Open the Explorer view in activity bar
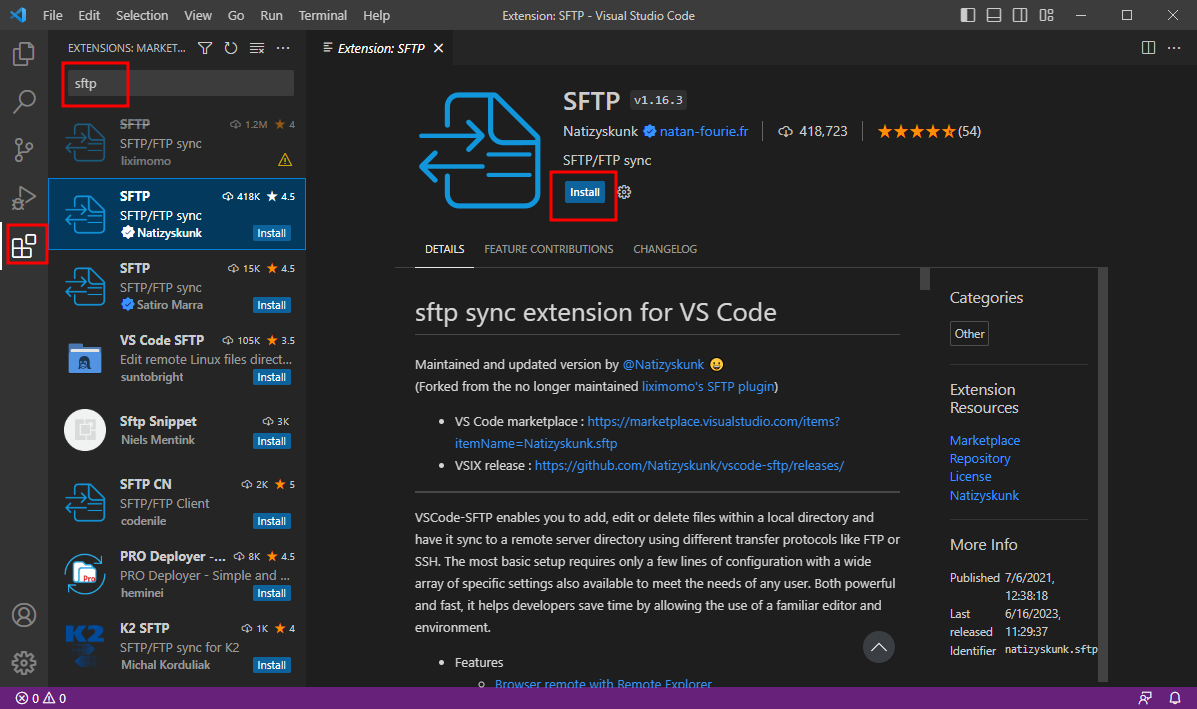Viewport: 1197px width, 709px height. click(24, 54)
